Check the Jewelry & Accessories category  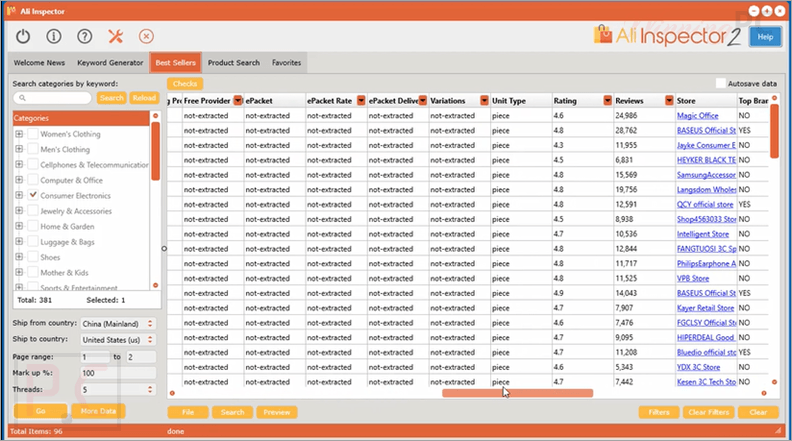click(33, 211)
